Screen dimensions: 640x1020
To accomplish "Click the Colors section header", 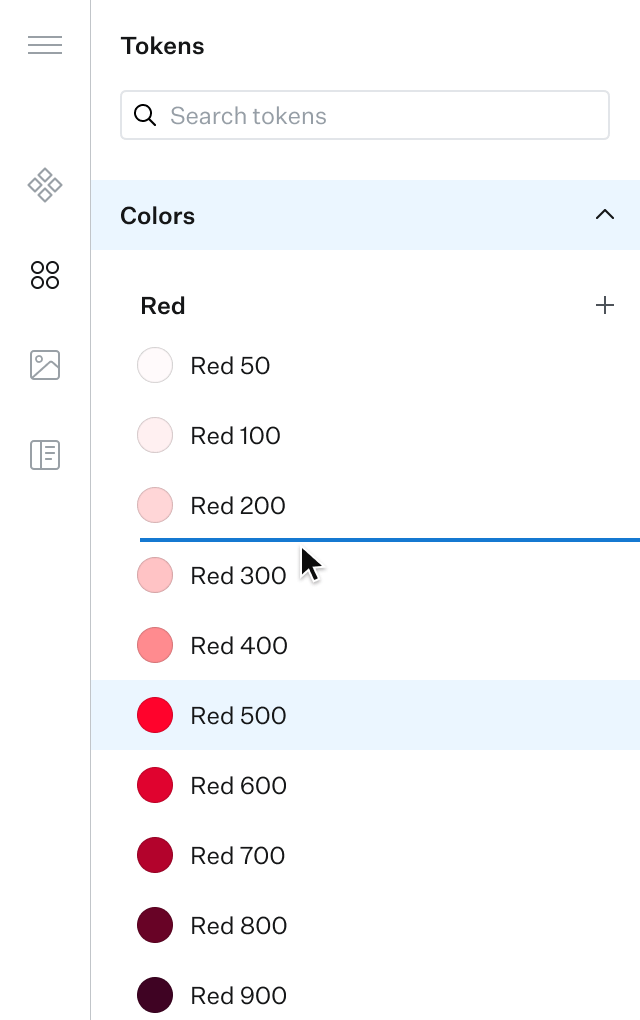I will [158, 216].
